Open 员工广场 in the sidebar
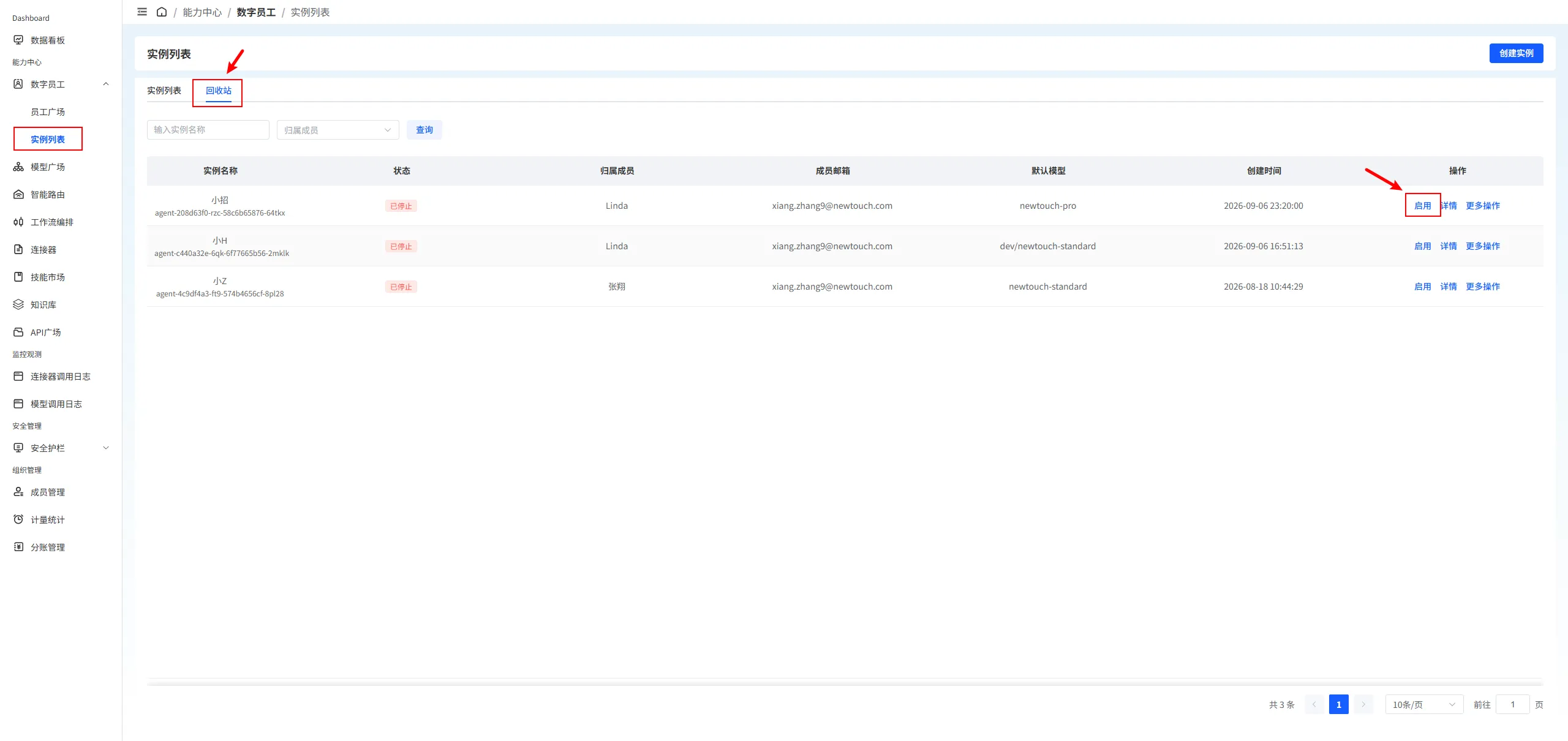 pos(48,111)
